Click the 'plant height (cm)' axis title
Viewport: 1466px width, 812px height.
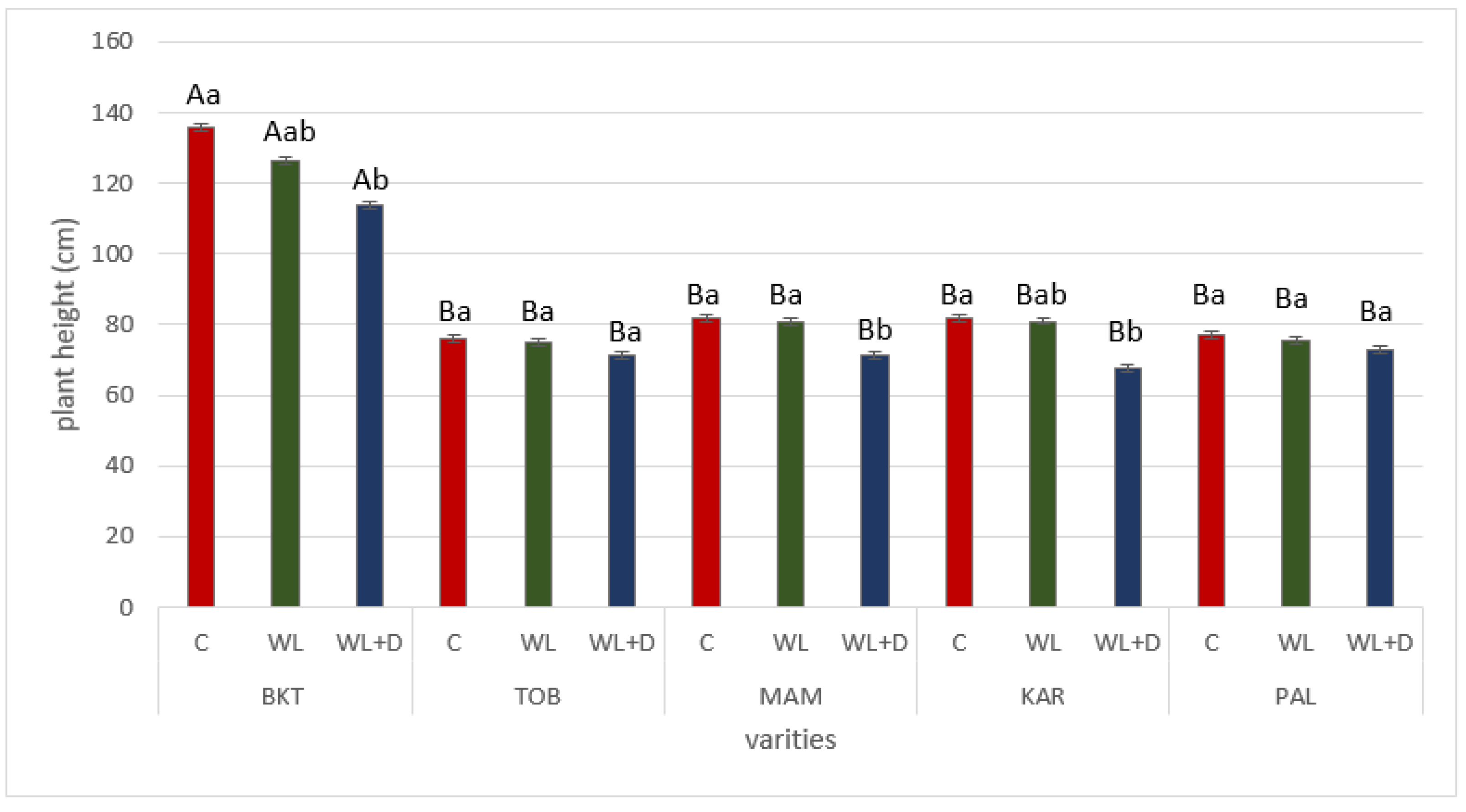click(64, 324)
